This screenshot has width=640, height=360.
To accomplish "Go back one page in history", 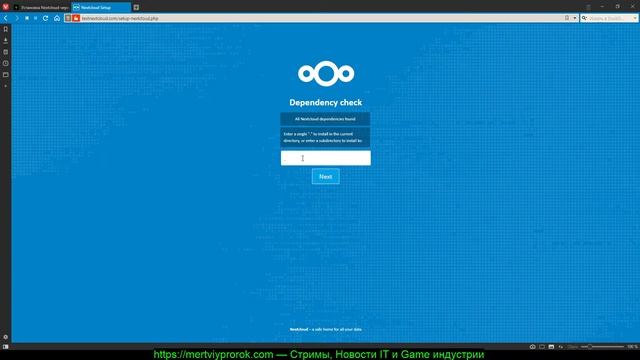I will (6, 18).
